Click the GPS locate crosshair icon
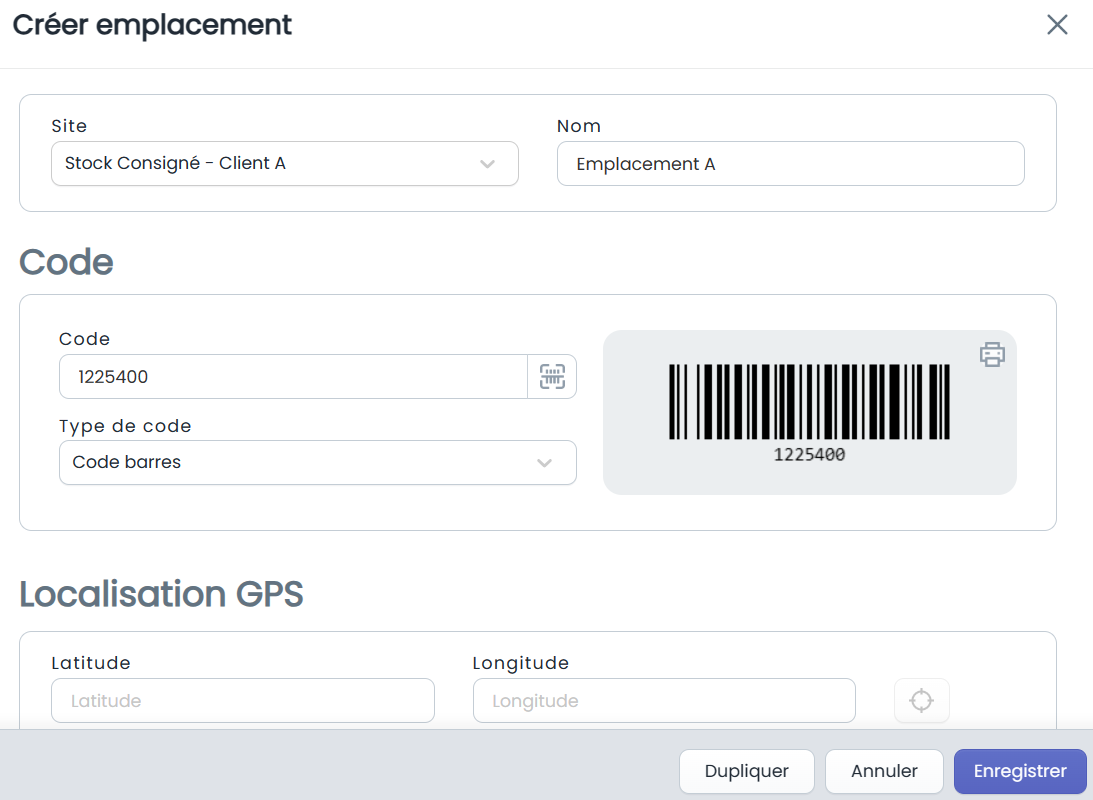Screen dimensions: 1093x800 pos(922,700)
